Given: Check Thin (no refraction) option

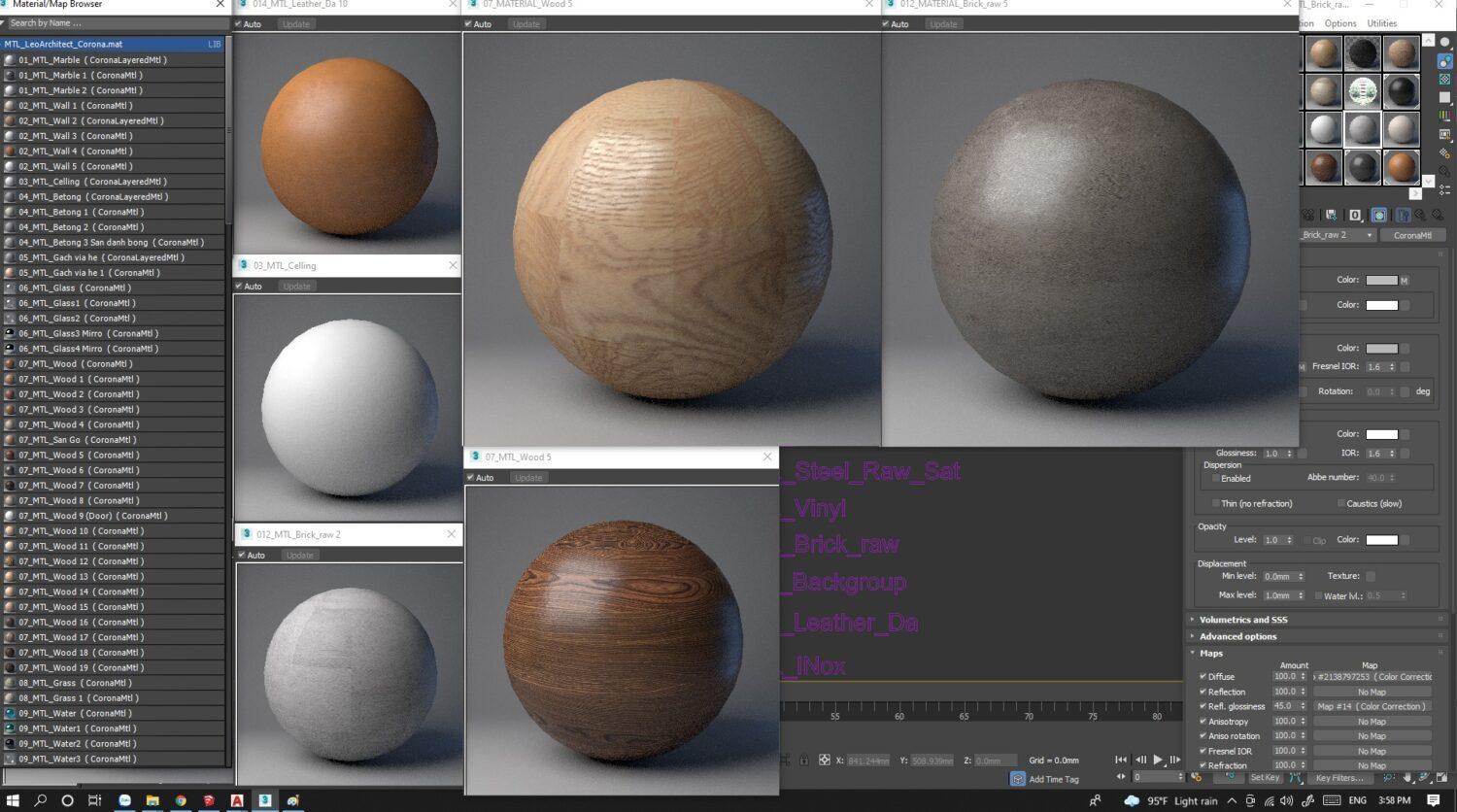Looking at the screenshot, I should click(1215, 503).
